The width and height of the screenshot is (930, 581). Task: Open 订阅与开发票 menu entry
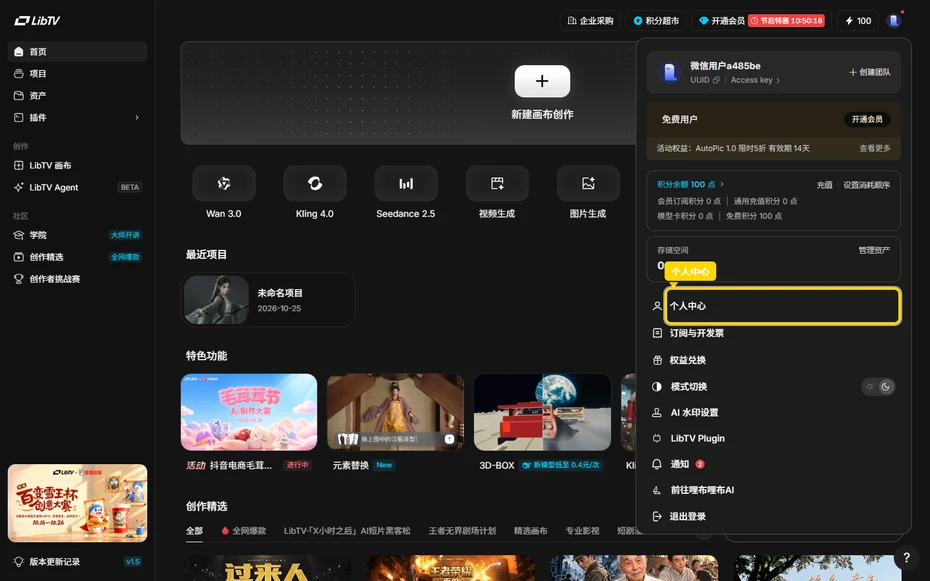(x=773, y=333)
